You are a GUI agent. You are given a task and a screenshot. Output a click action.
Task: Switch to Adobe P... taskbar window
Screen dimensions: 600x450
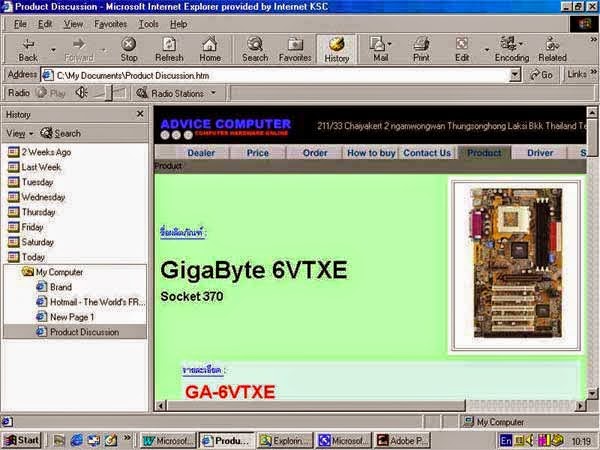(x=402, y=440)
